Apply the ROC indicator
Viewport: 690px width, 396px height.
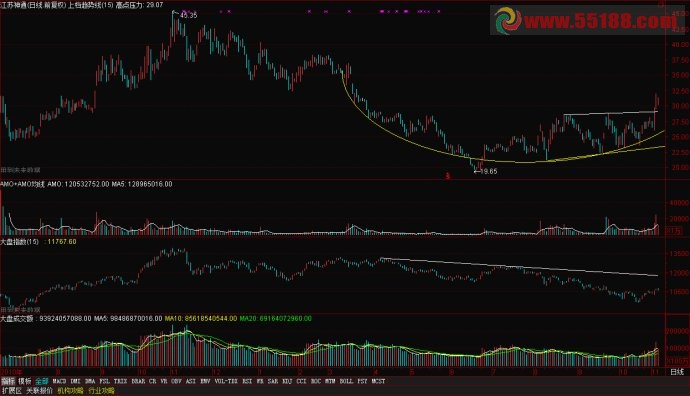pos(316,381)
